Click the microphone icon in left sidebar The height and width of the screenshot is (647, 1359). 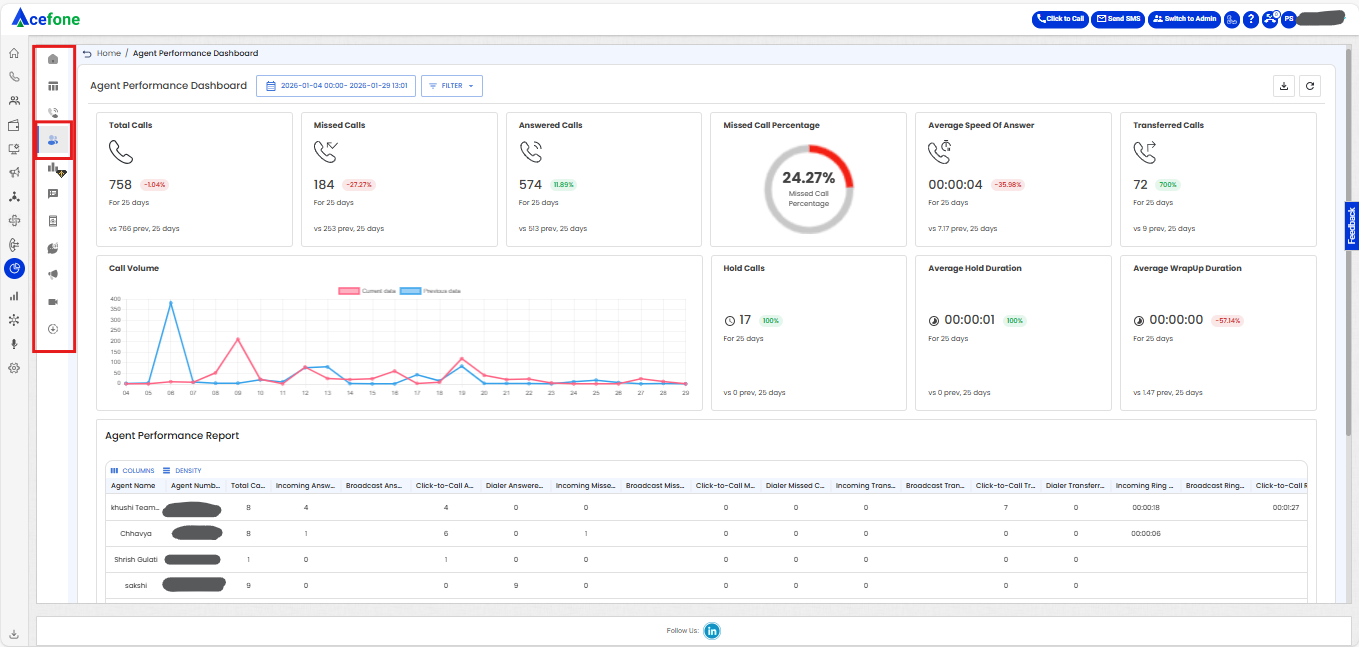(x=14, y=344)
